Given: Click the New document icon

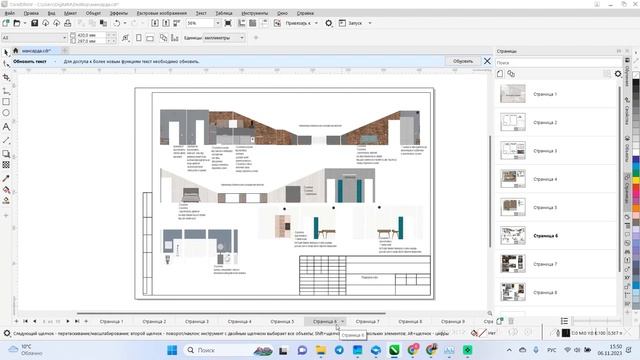Looking at the screenshot, I should [x=6, y=23].
